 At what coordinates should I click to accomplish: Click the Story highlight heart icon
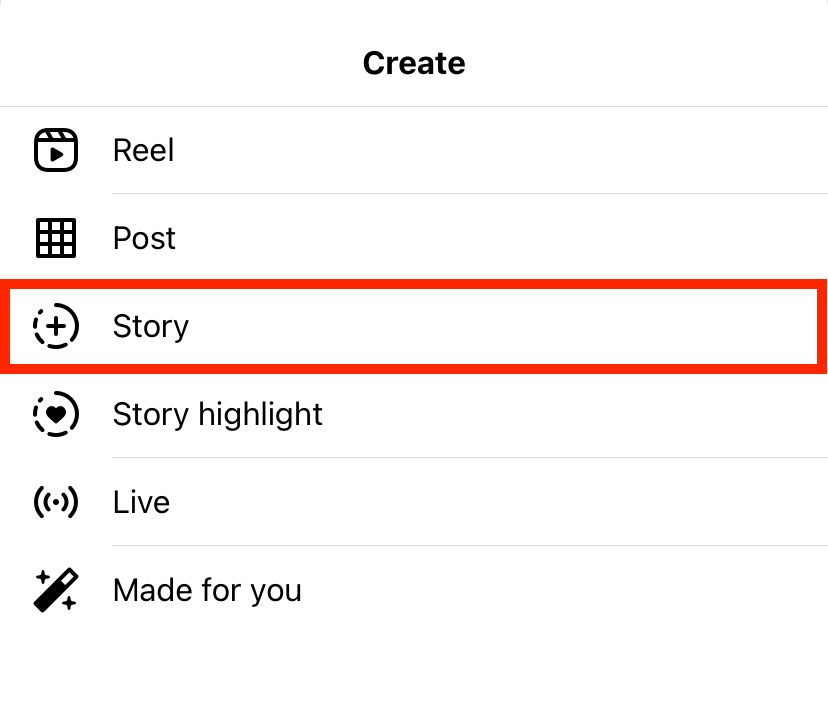click(56, 414)
